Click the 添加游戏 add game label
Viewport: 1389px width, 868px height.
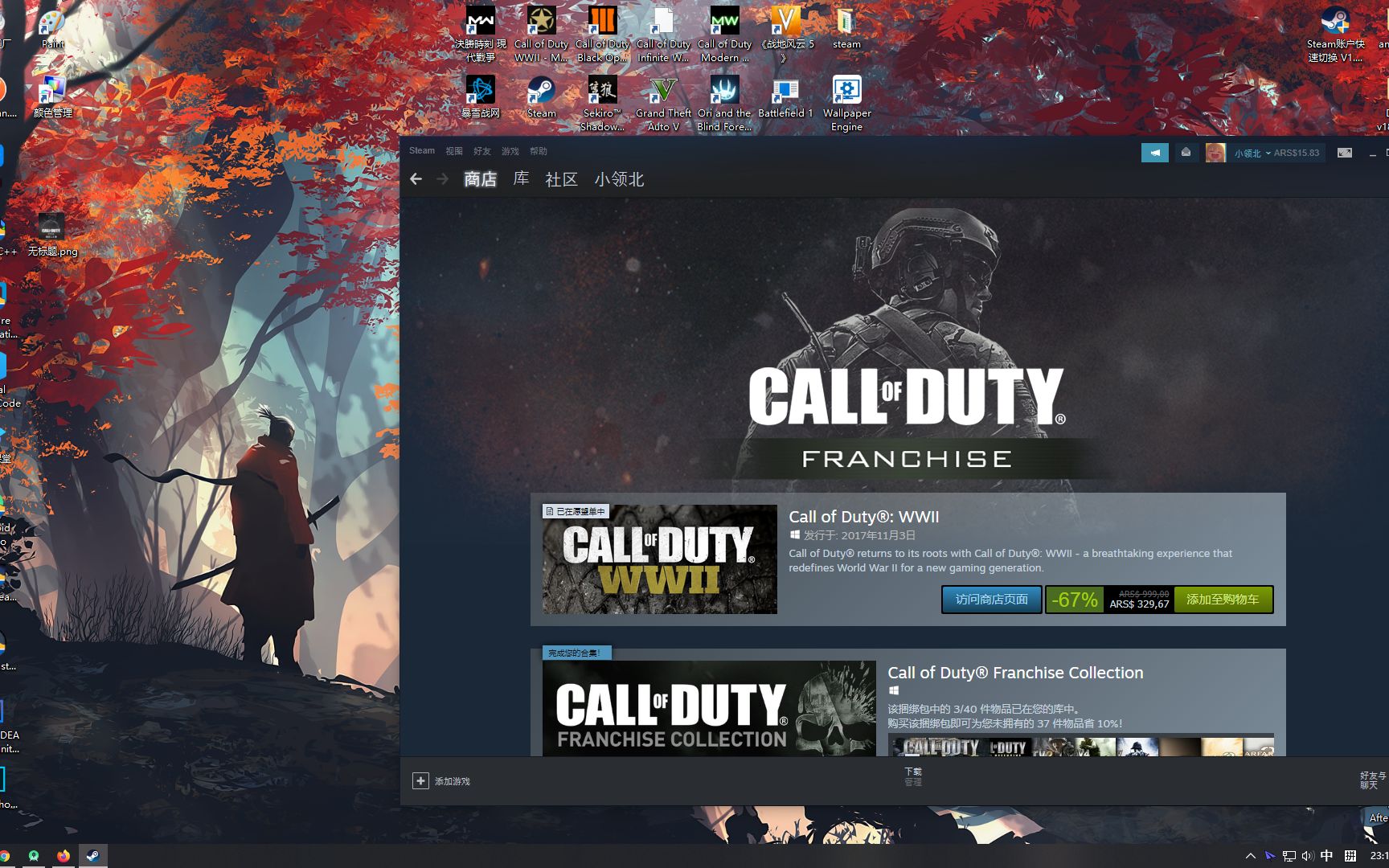(x=453, y=781)
